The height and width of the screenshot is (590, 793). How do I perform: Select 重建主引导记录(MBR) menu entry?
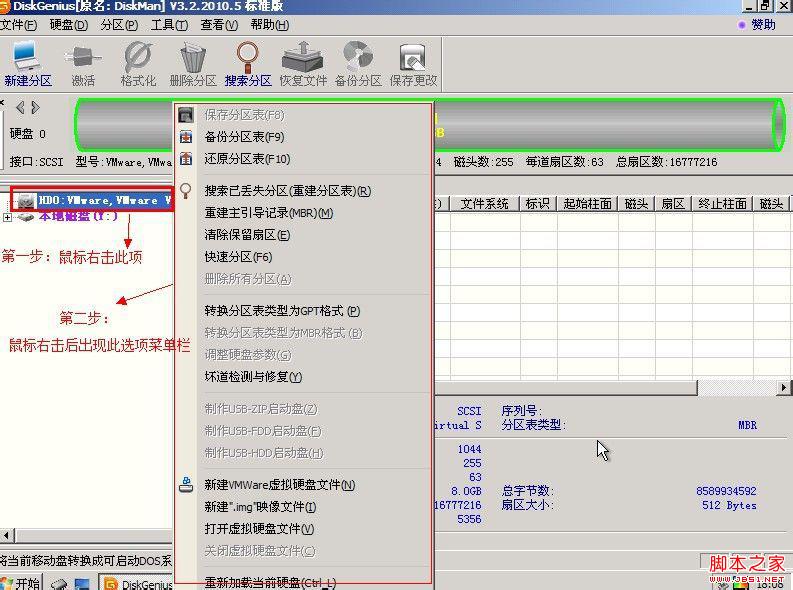(302, 213)
